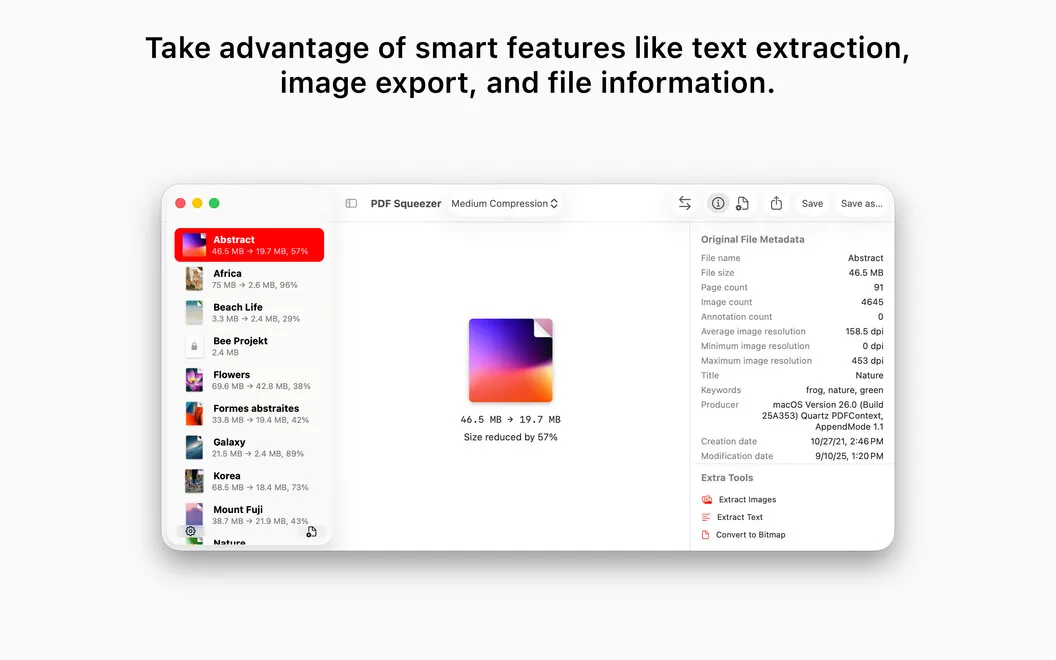Image resolution: width=1056 pixels, height=660 pixels.
Task: Click the Modification date value 9/10/25, 1:20 PM
Action: click(x=849, y=457)
